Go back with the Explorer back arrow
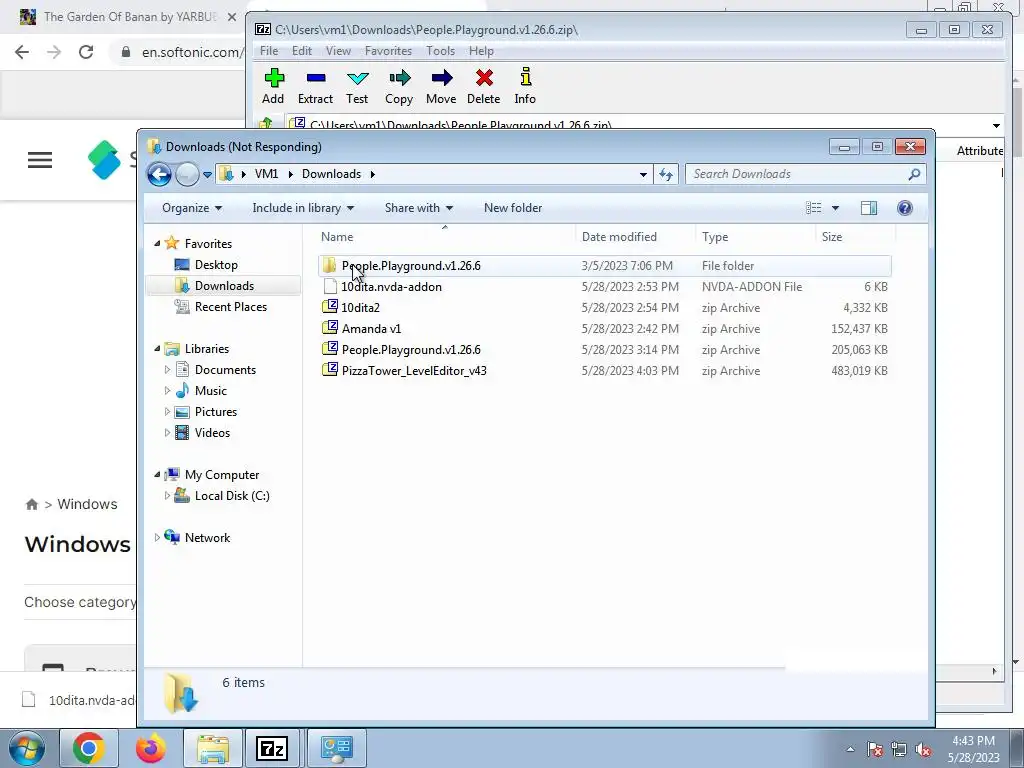This screenshot has height=768, width=1024. coord(159,174)
